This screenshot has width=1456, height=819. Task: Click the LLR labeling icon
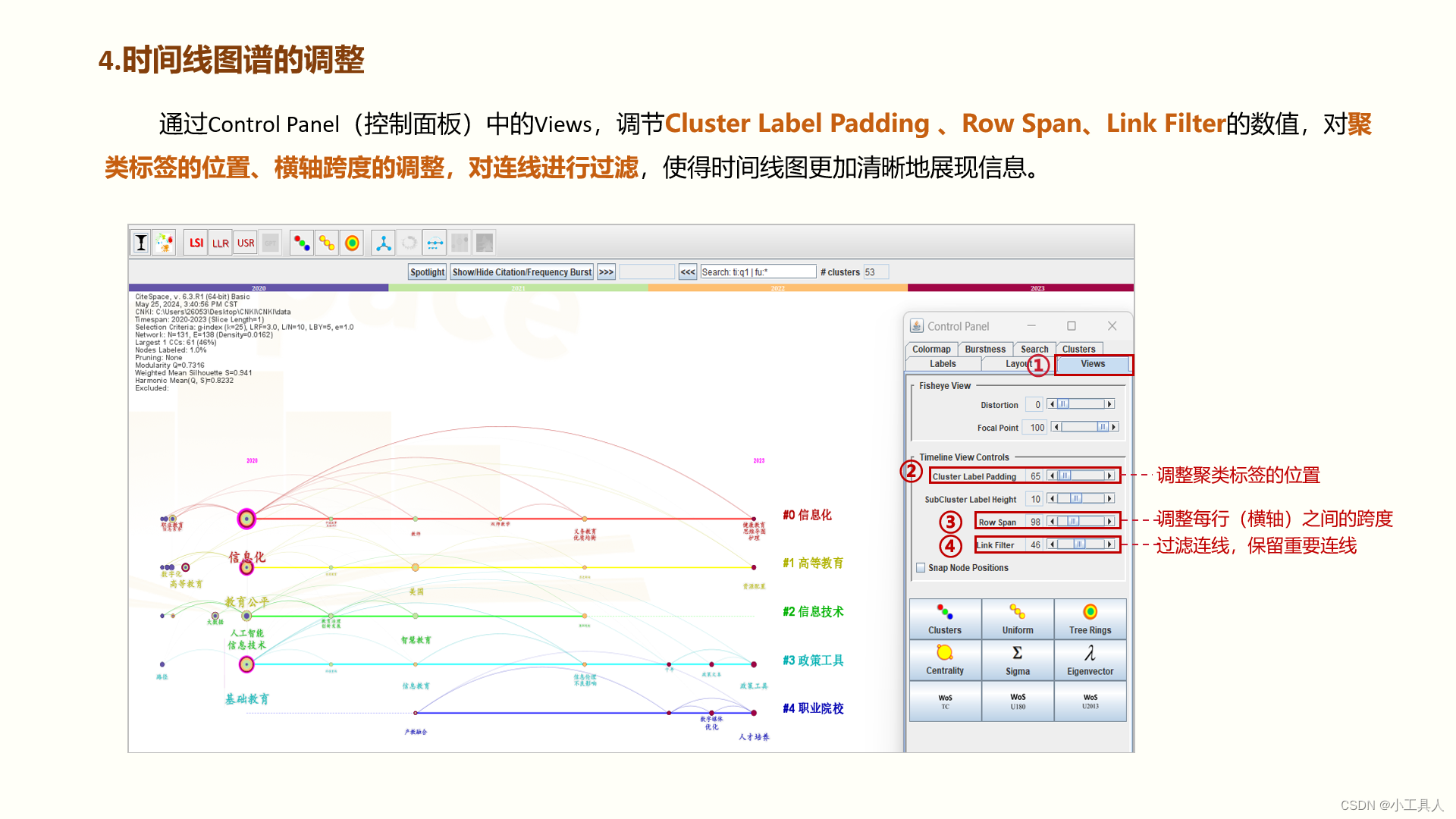point(221,243)
